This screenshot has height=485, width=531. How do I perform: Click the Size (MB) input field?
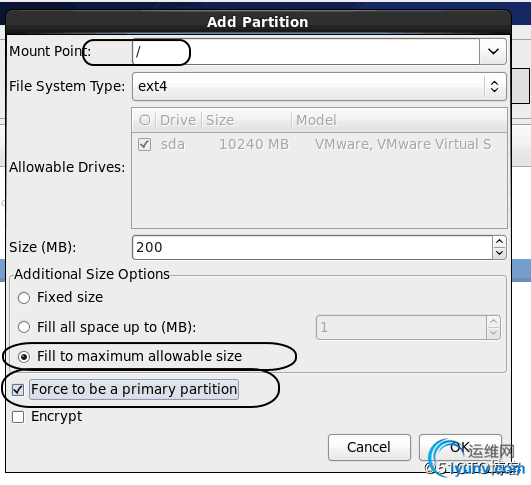tap(312, 248)
